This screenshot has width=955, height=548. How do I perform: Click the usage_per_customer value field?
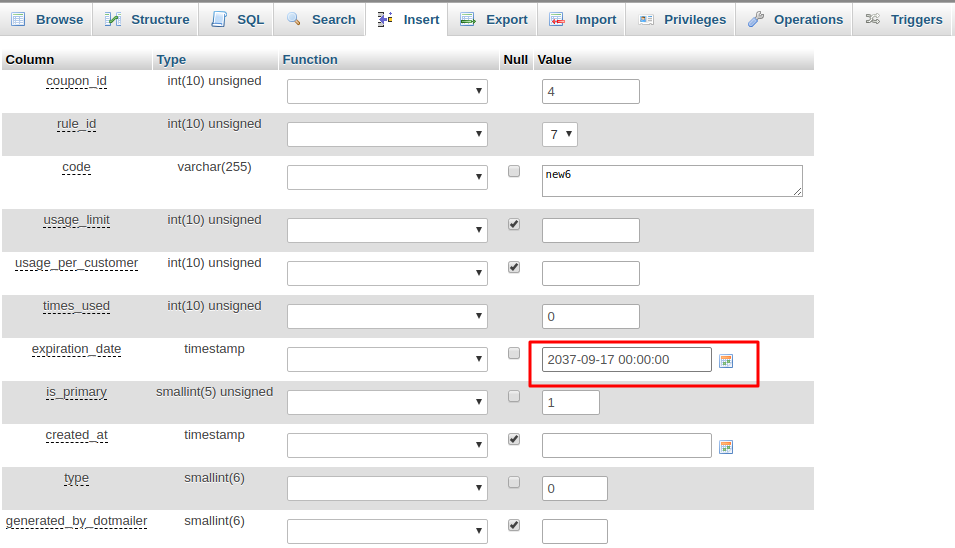591,273
